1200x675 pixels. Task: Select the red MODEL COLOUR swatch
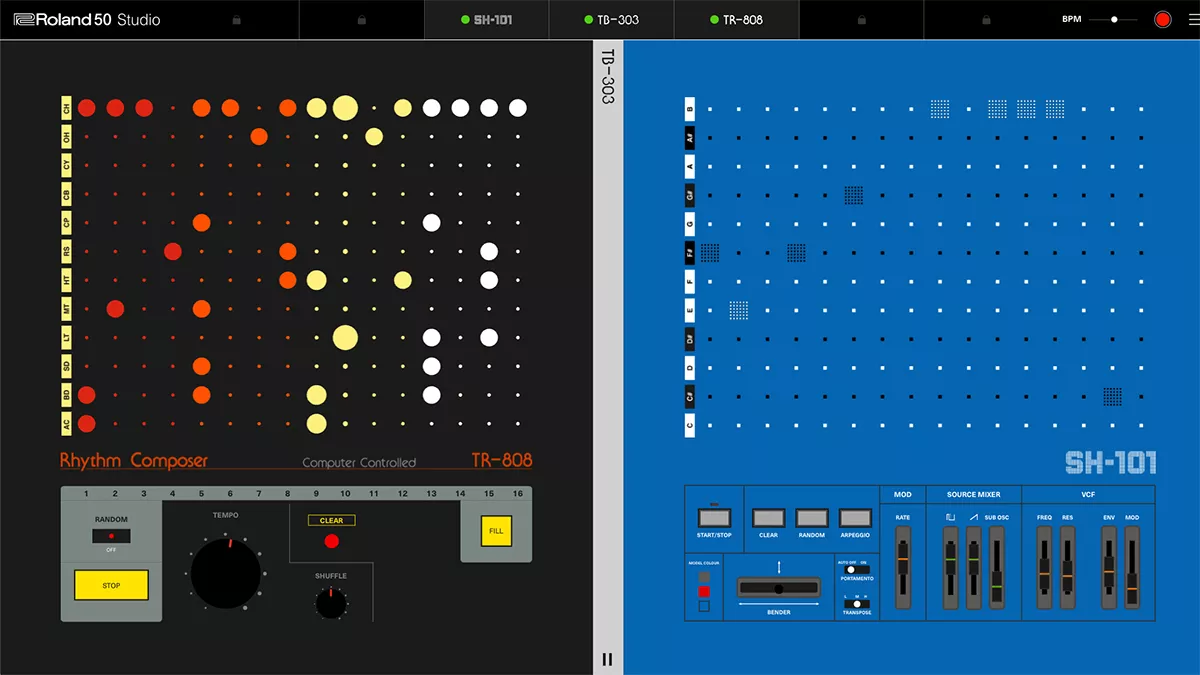pyautogui.click(x=703, y=589)
